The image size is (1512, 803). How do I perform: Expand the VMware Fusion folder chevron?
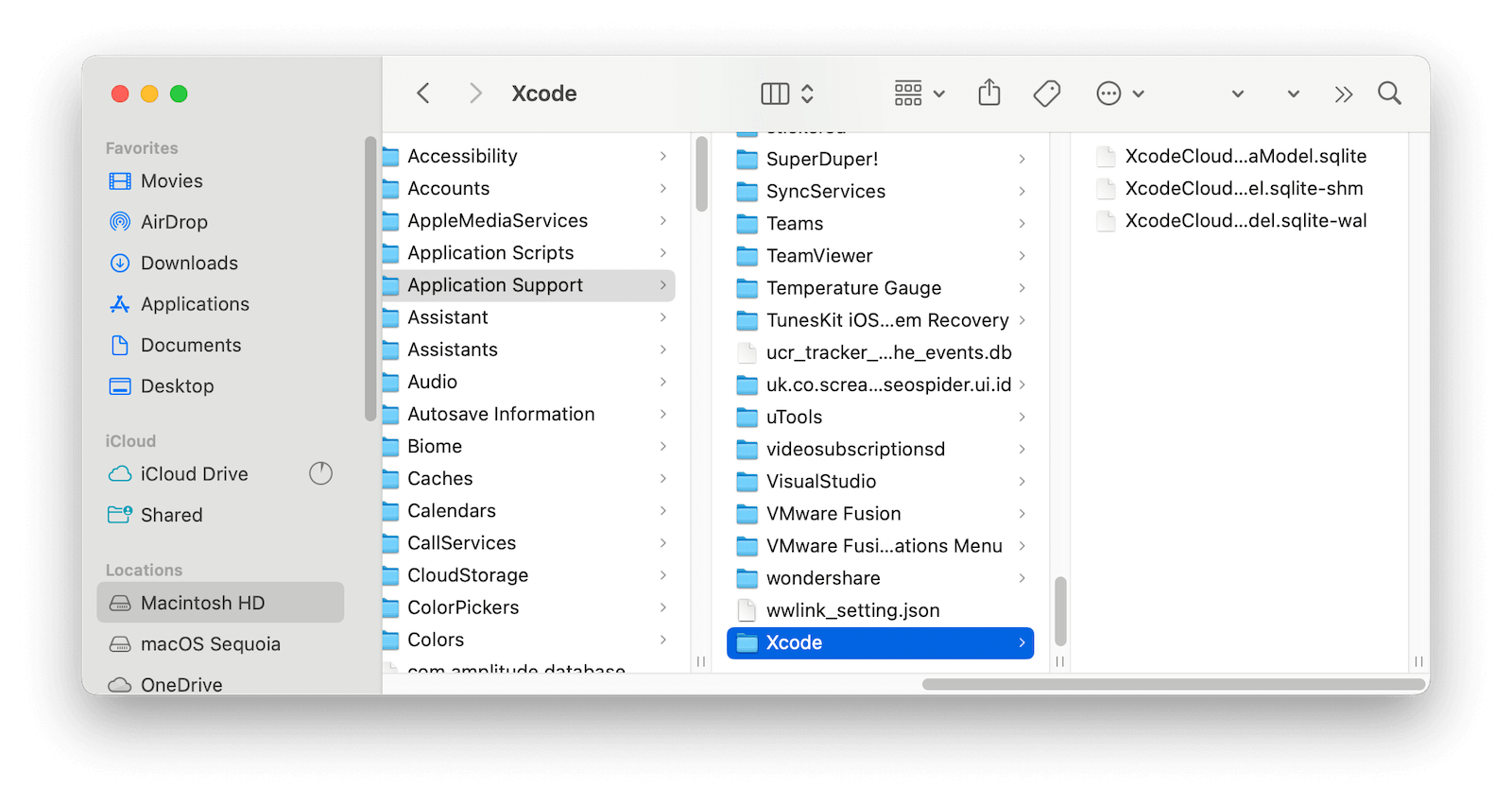pyautogui.click(x=1022, y=514)
